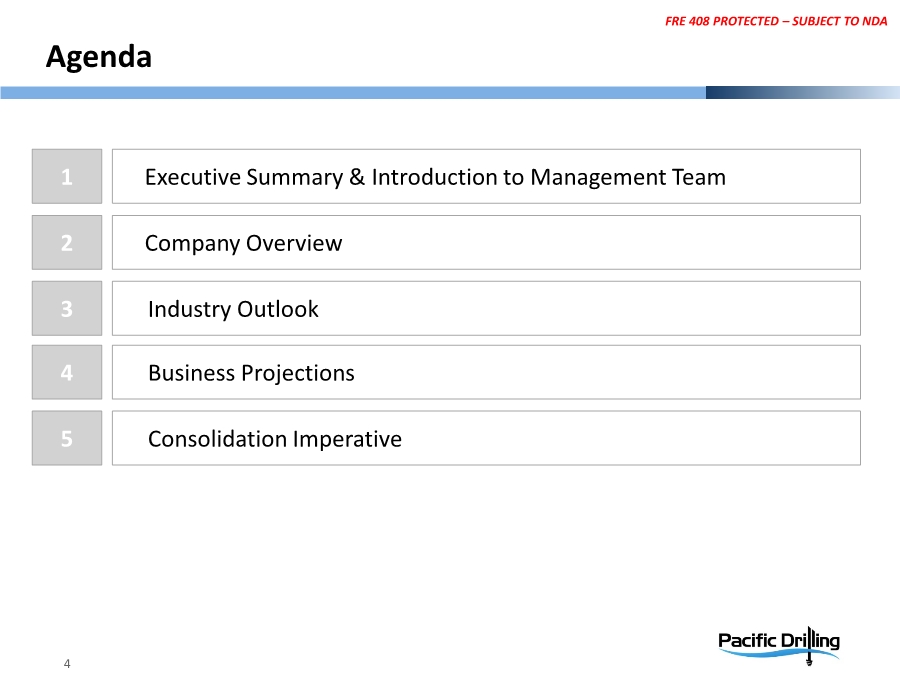Click the FRE 408 Protected NDA notice
Viewport: 900px width, 695px height.
pos(775,21)
